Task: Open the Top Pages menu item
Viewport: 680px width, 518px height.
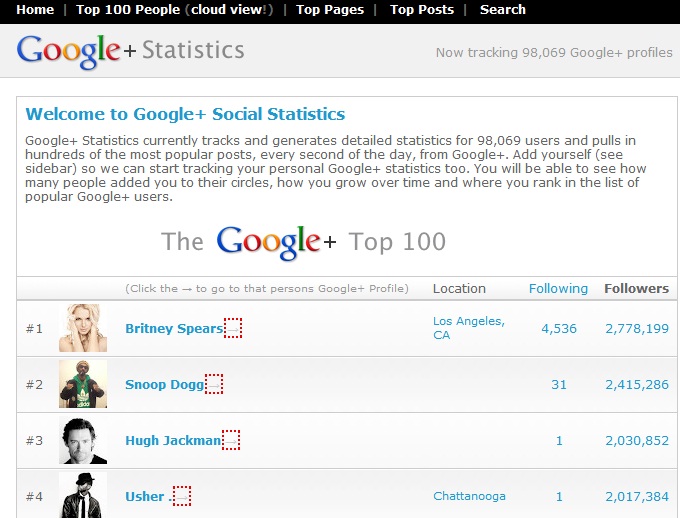Action: [330, 10]
